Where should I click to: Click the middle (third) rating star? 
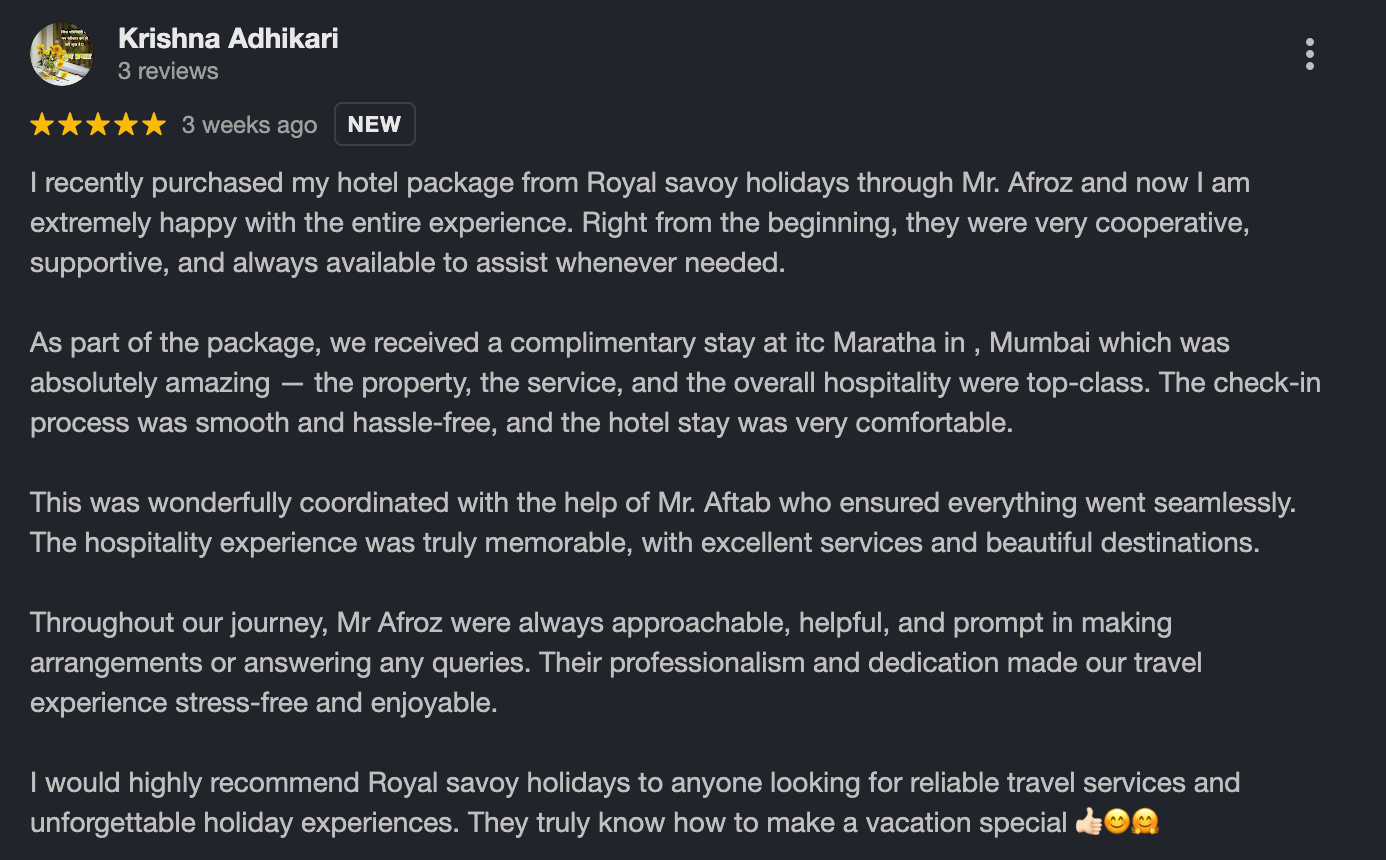coord(98,125)
